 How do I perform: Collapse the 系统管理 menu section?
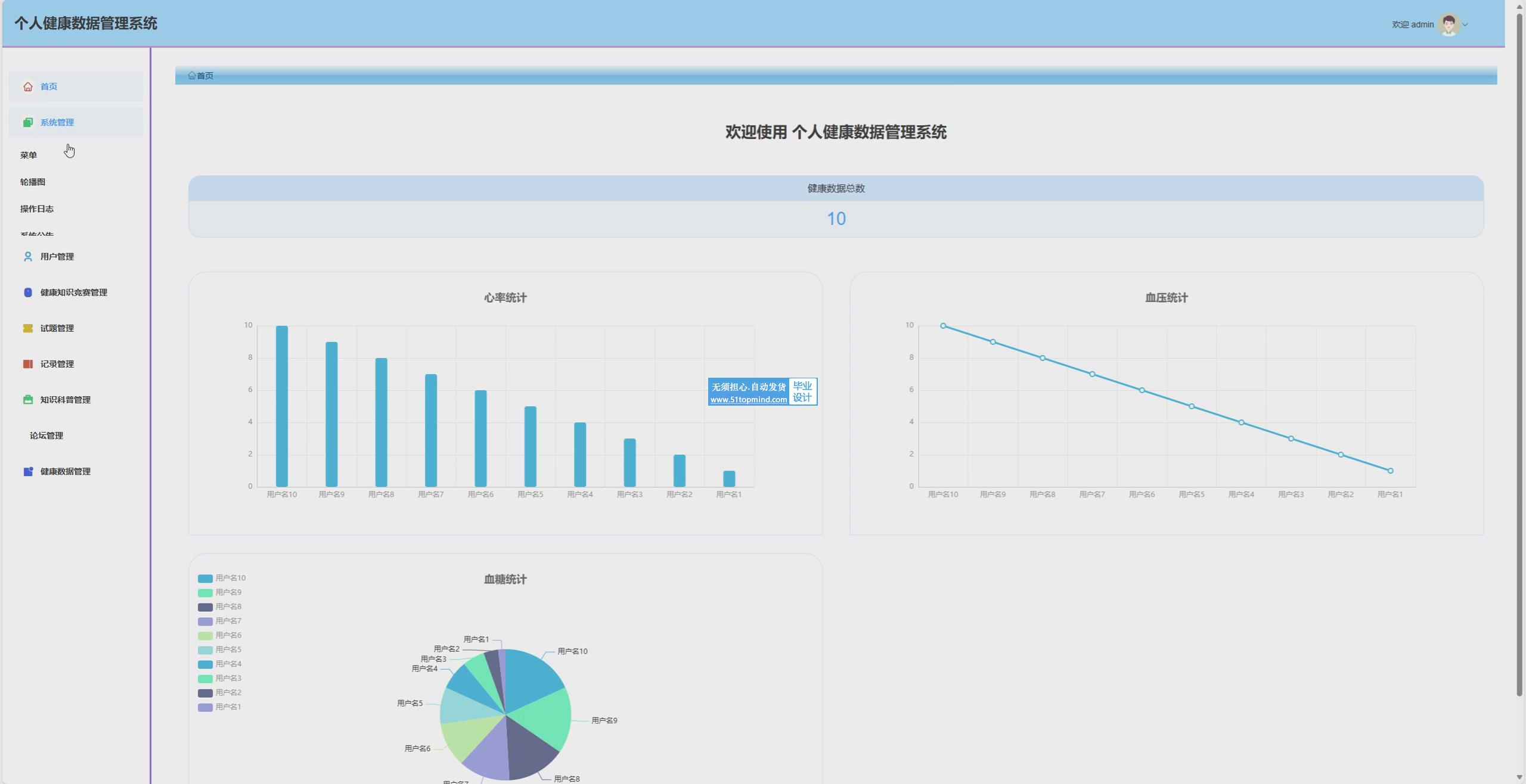point(57,123)
